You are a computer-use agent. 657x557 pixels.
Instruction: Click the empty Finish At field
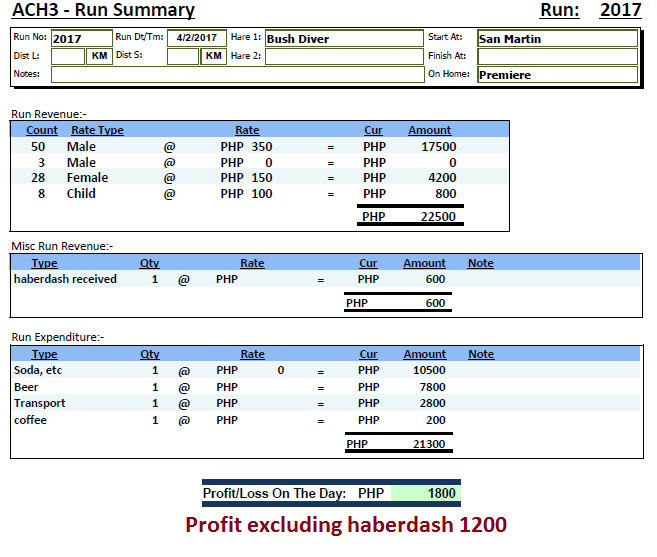[556, 56]
